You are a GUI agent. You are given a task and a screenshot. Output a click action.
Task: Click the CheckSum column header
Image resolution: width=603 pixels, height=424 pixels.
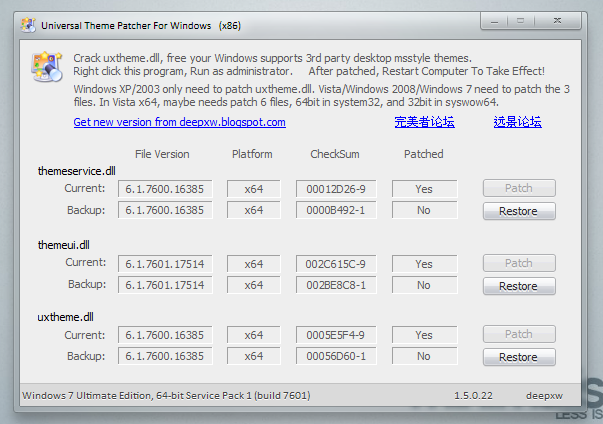335,154
